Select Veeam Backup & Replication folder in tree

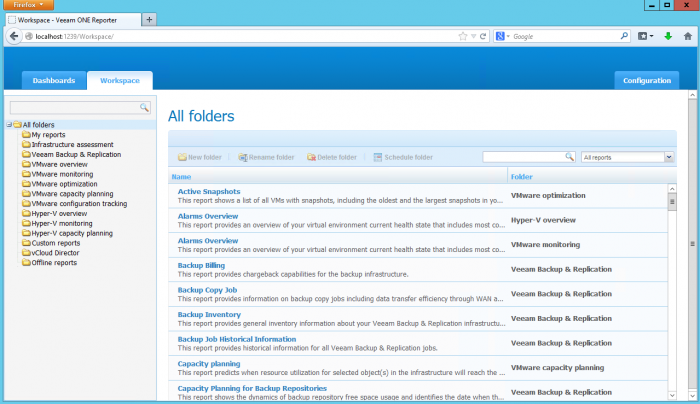pyautogui.click(x=76, y=154)
